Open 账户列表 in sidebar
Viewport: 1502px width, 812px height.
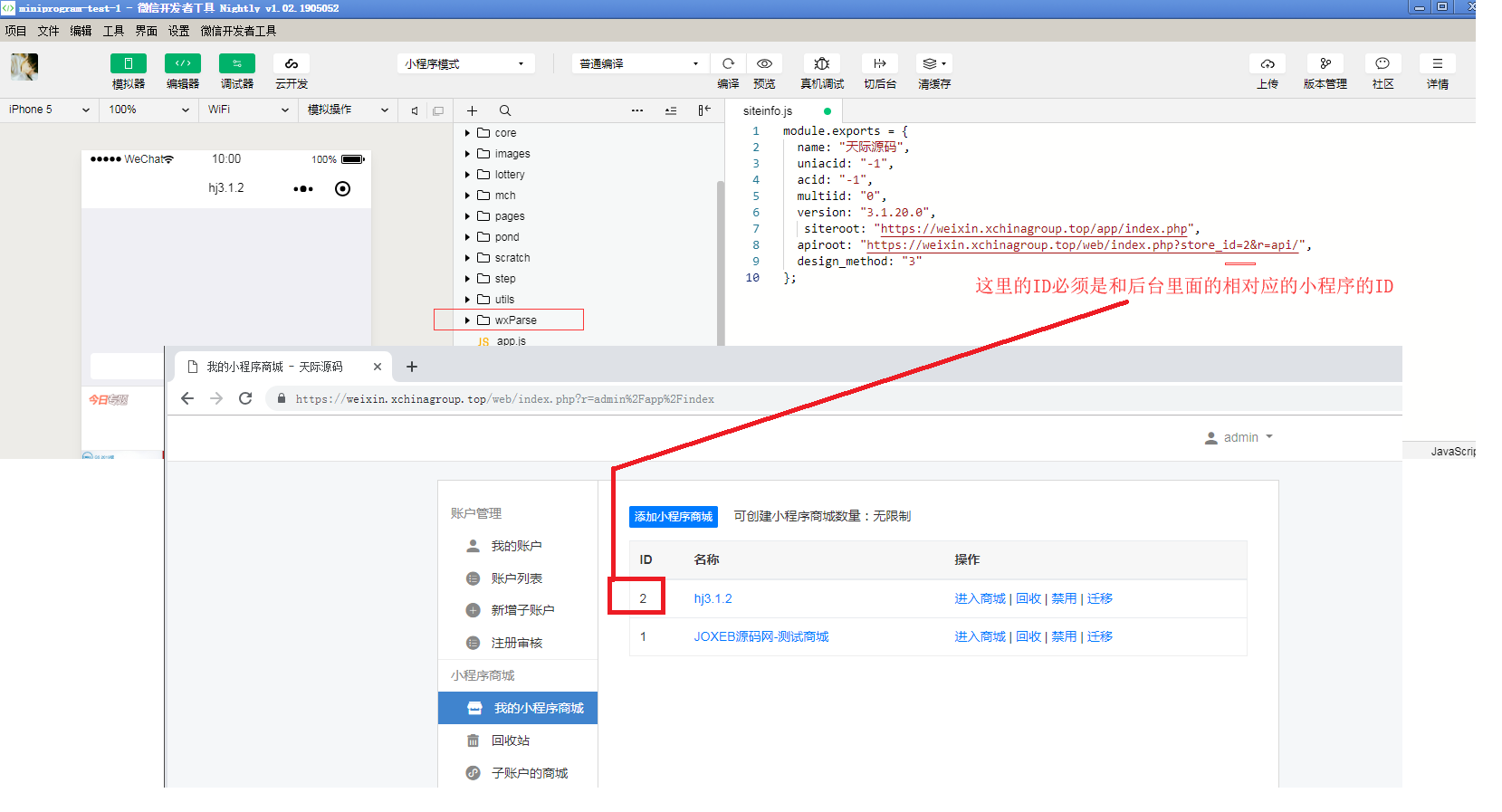coord(517,578)
